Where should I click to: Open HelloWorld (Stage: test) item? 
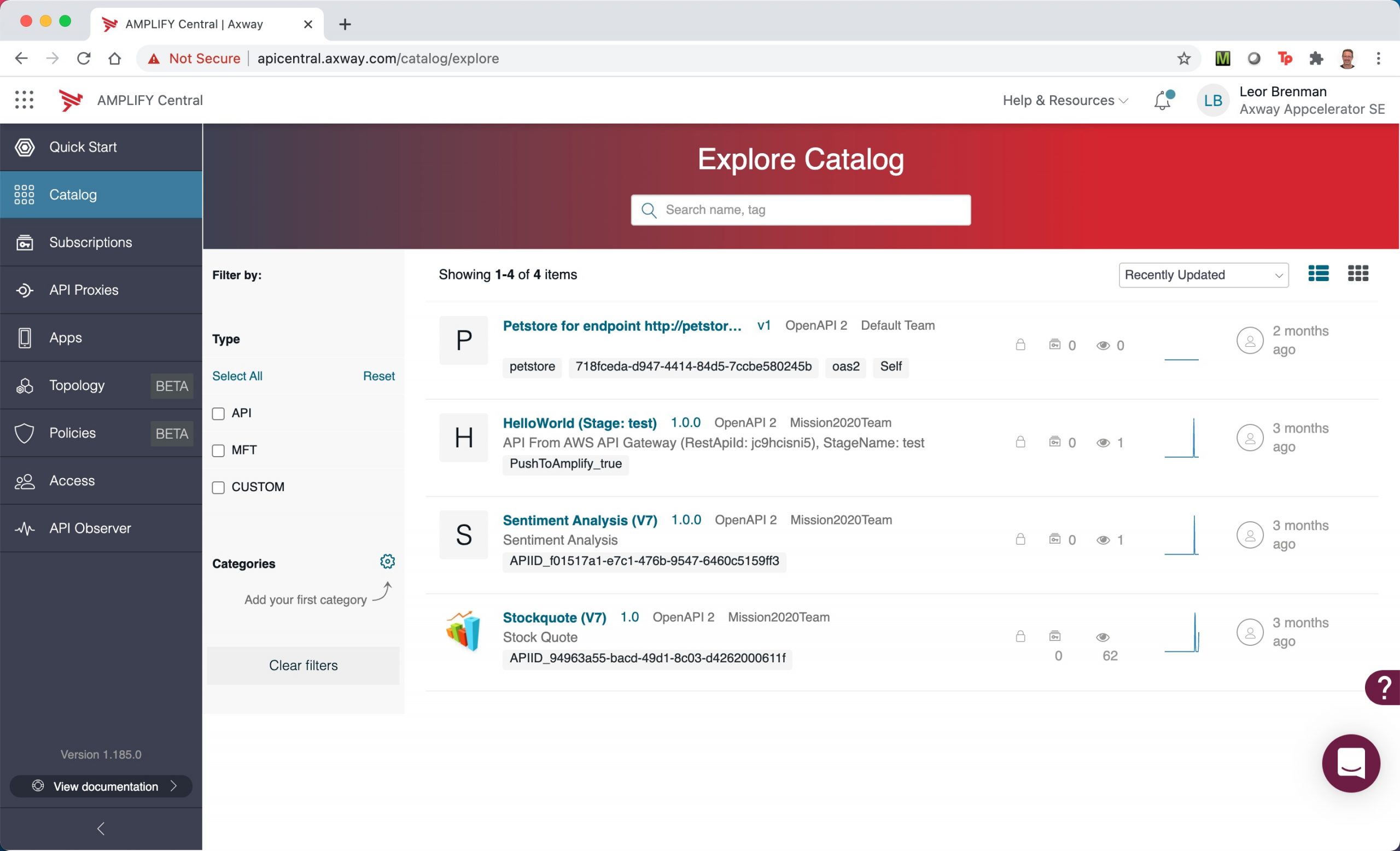580,423
